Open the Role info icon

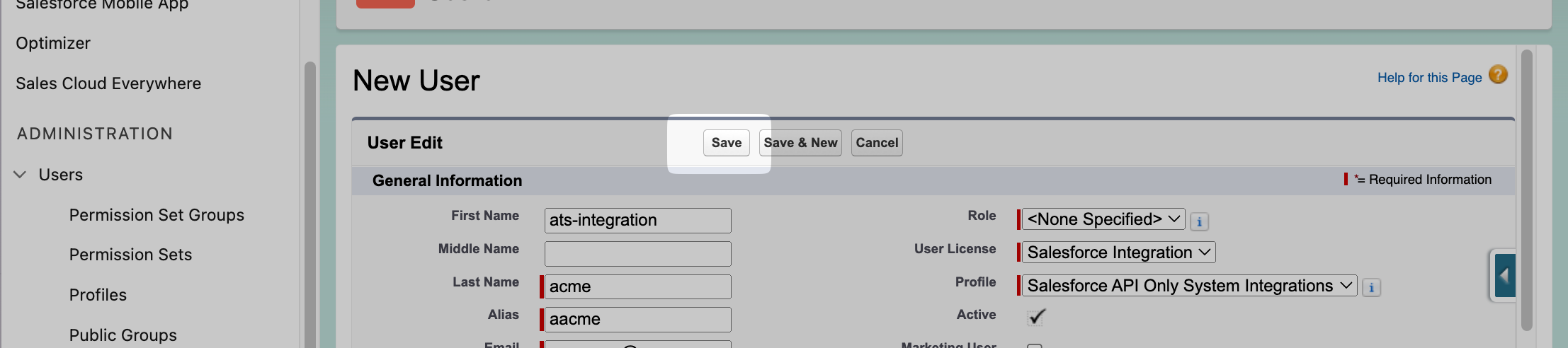1199,221
